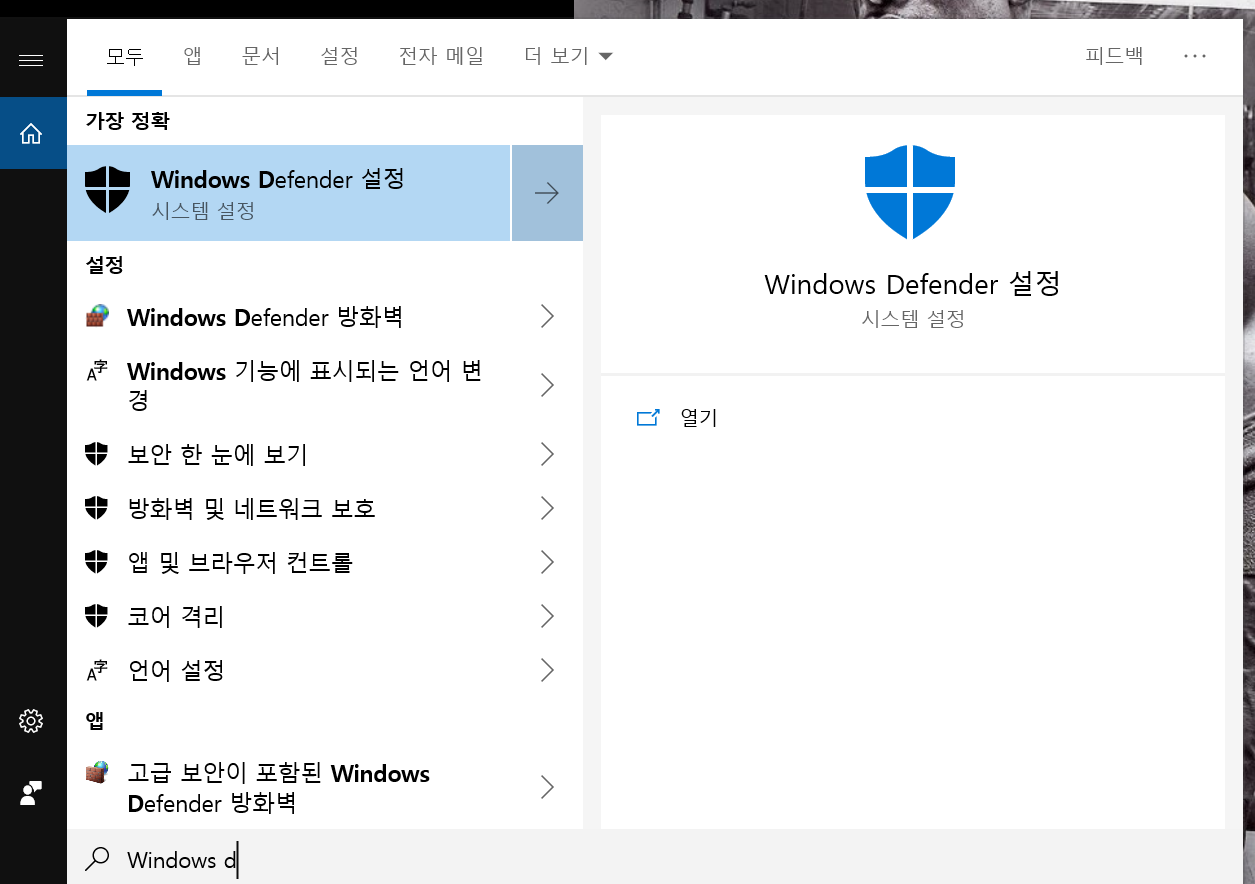1255x884 pixels.
Task: Click 열기 to open Defender settings
Action: click(x=699, y=418)
